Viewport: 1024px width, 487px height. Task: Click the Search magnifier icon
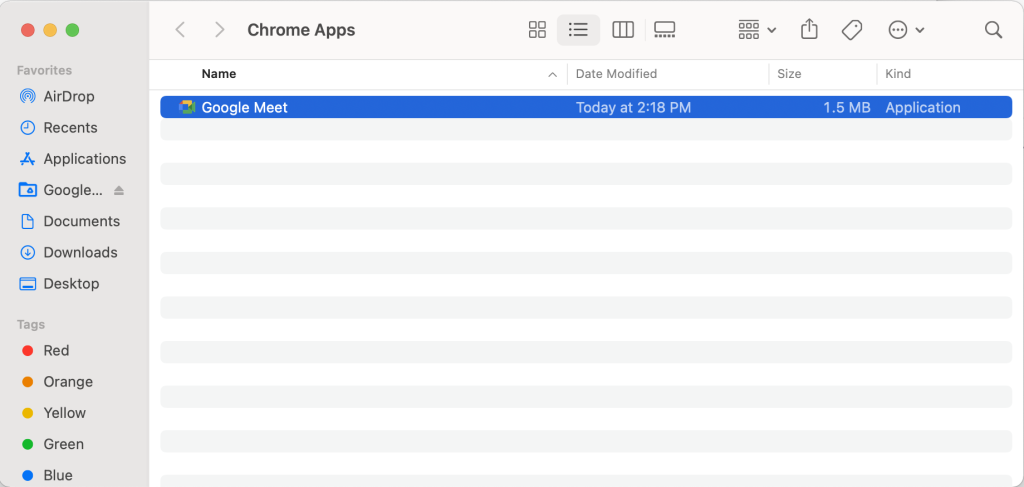993,30
